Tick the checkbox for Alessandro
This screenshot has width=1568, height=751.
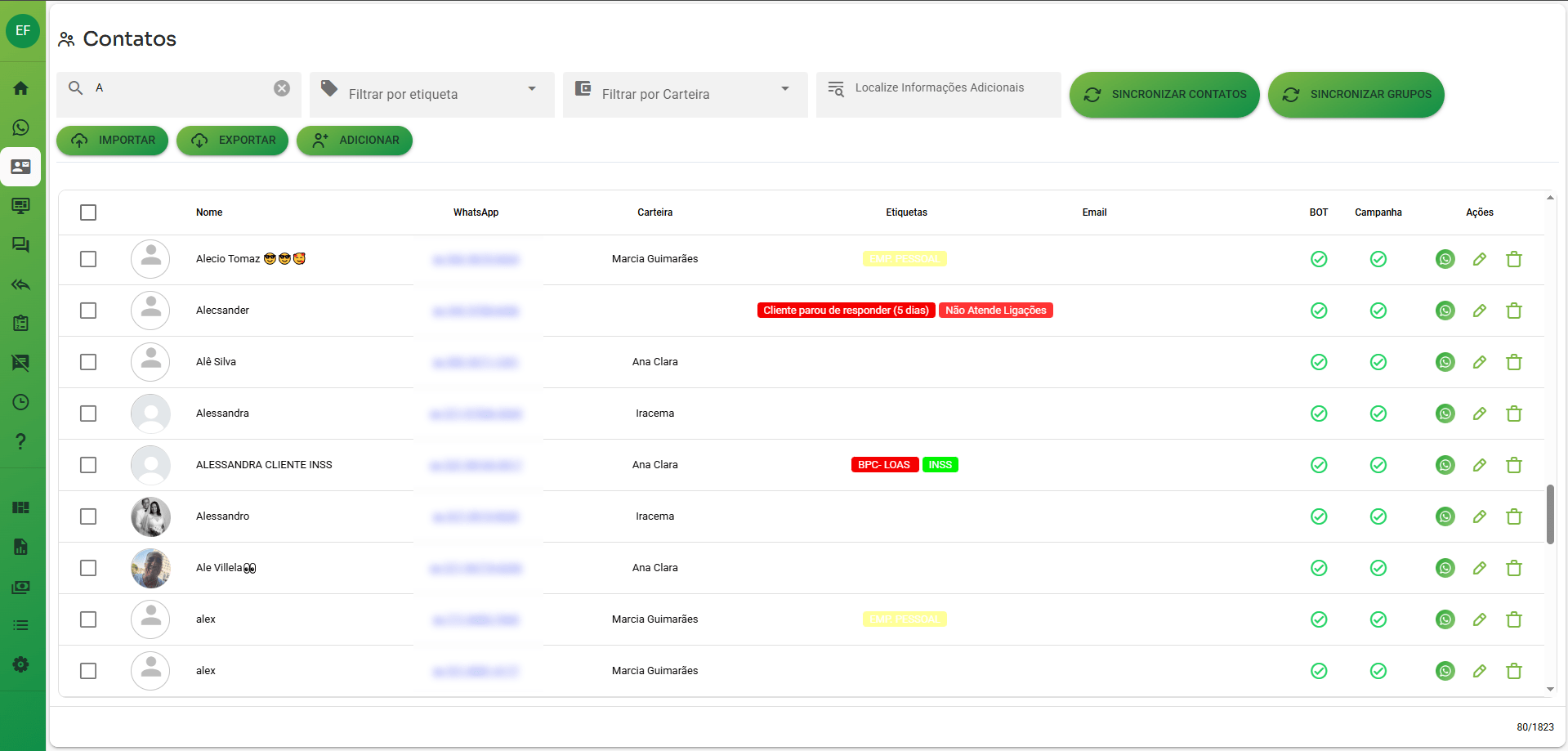[x=88, y=516]
